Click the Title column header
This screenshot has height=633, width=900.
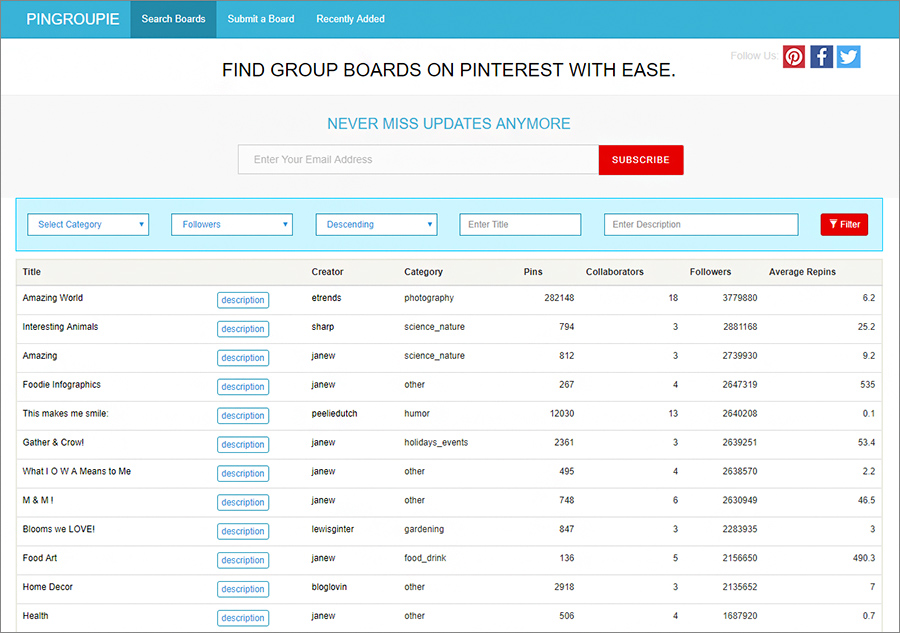[x=32, y=272]
